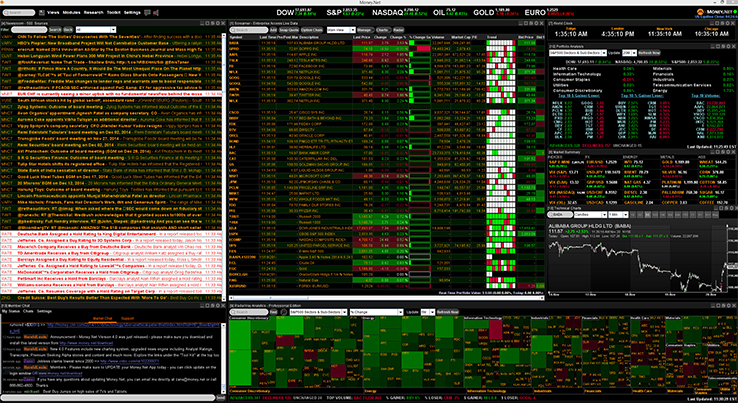
Task: Open gear settings of World Clock panel
Action: point(728,23)
